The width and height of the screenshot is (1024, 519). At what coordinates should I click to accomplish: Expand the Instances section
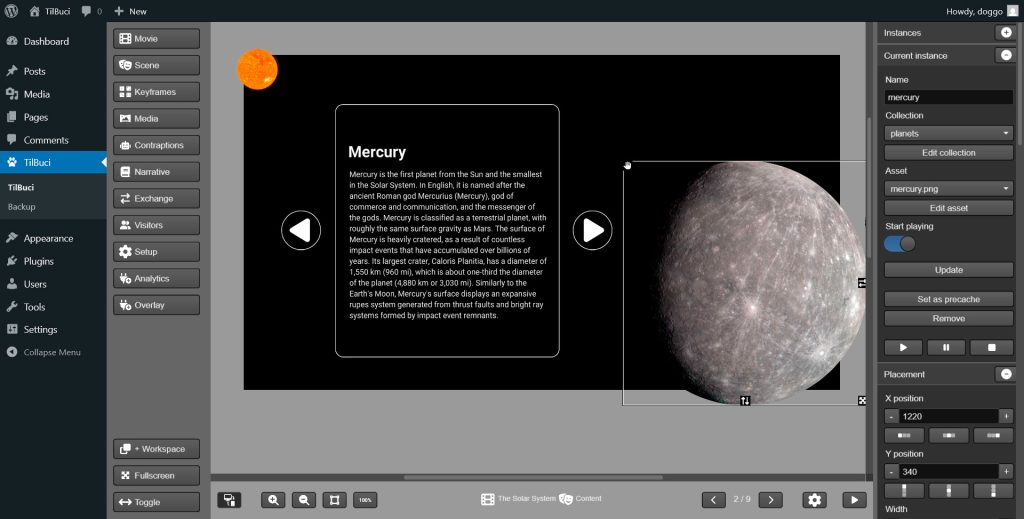(1005, 33)
